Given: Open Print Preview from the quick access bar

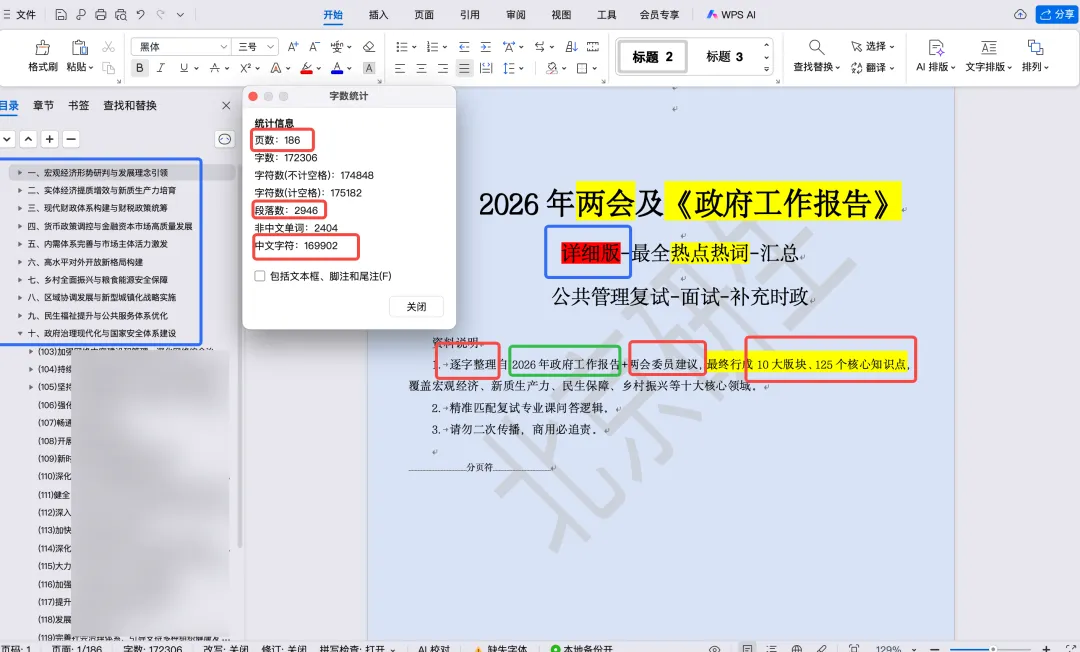Looking at the screenshot, I should [121, 14].
